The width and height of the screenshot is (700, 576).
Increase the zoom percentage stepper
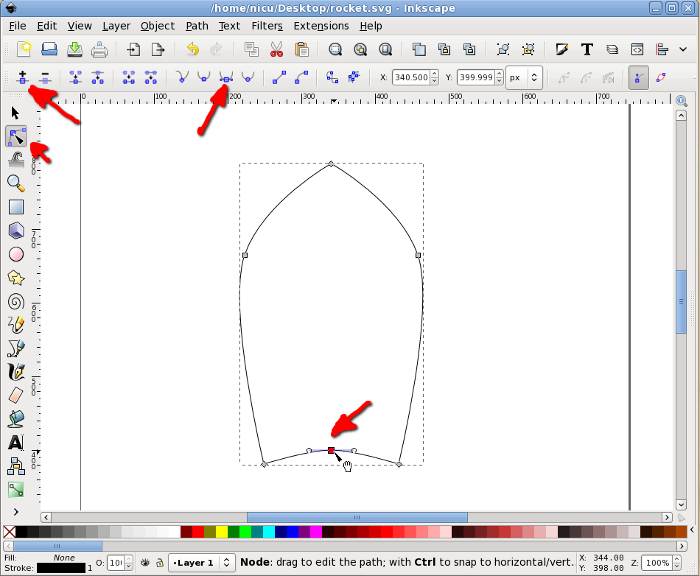tap(677, 559)
